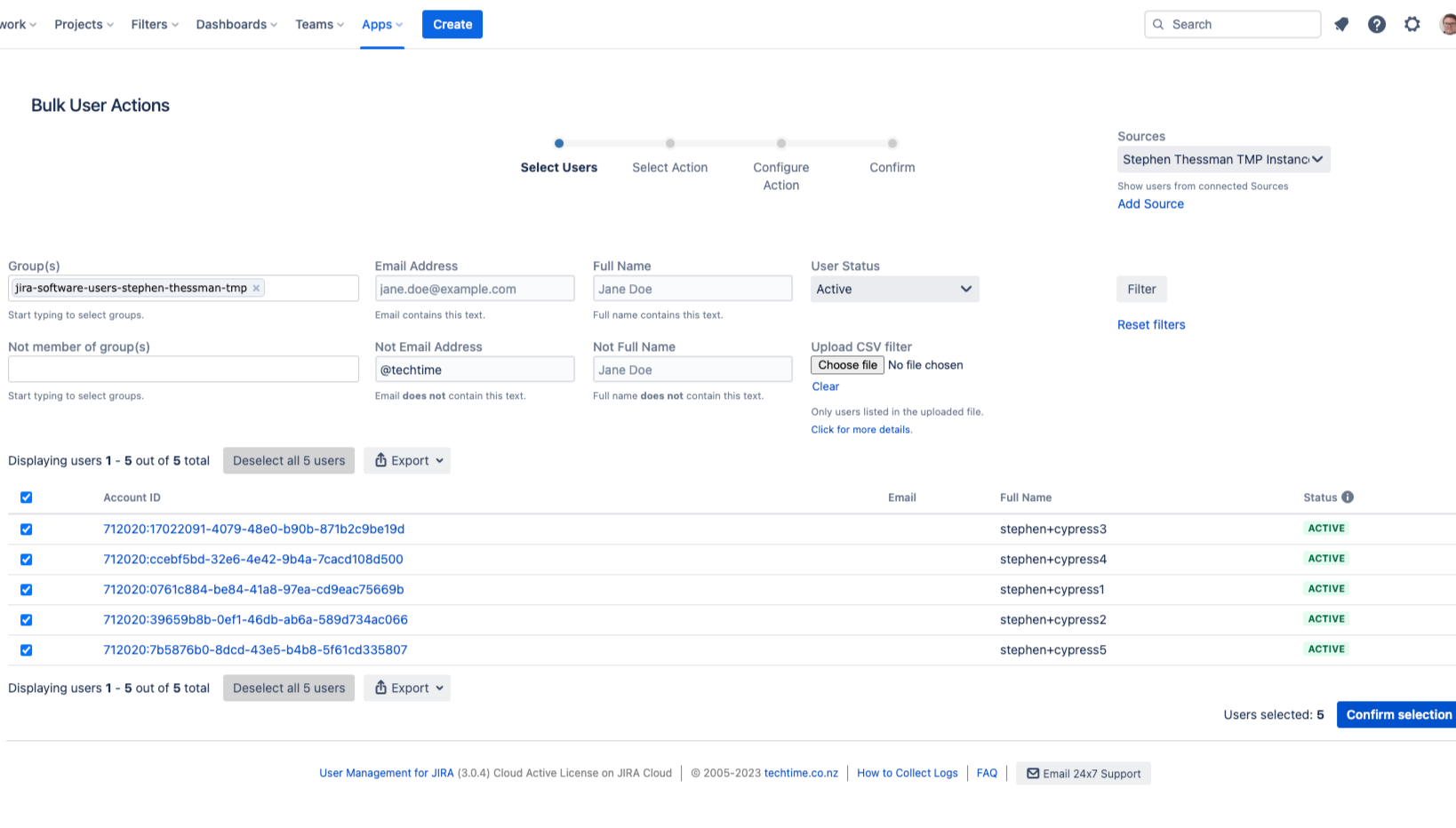Click the Confirm selection button
The width and height of the screenshot is (1456, 828).
(x=1397, y=714)
